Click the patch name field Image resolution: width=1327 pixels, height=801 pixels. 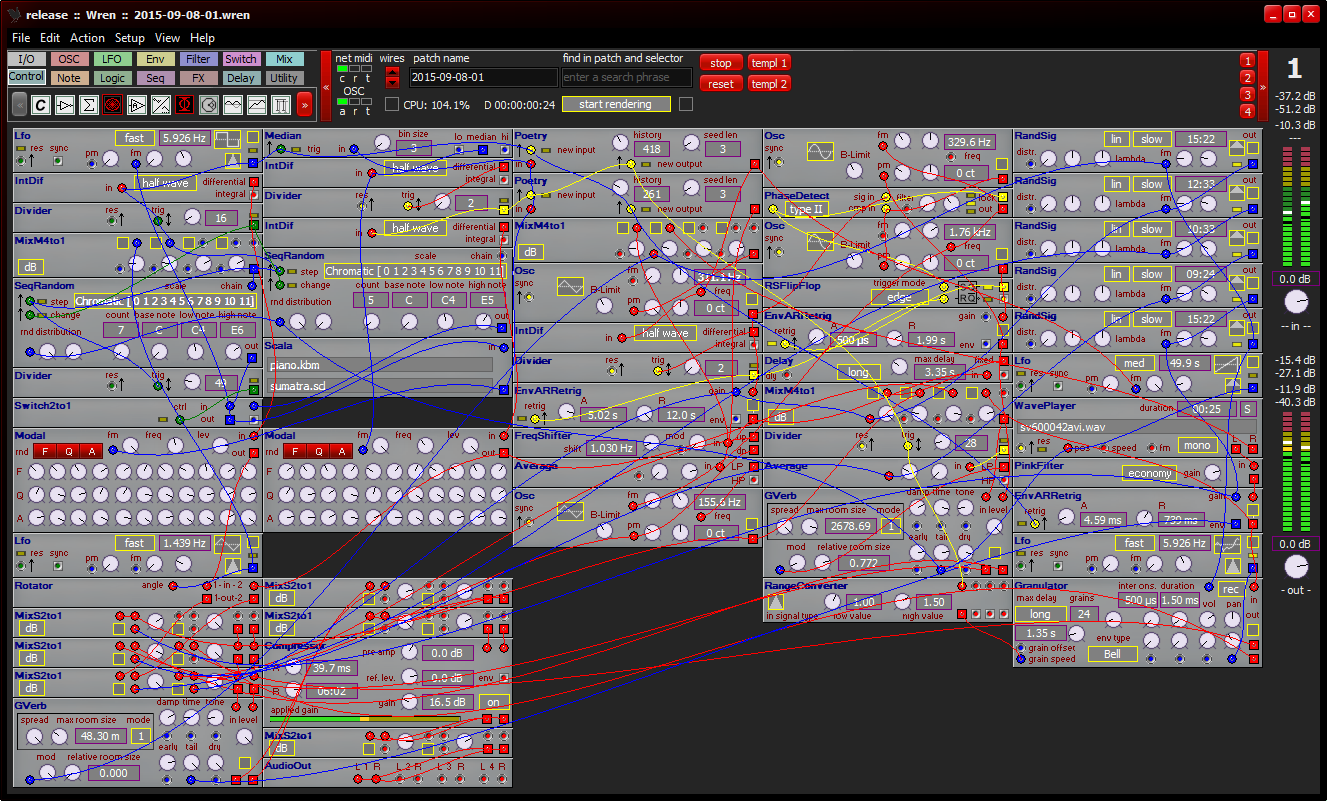pyautogui.click(x=483, y=77)
